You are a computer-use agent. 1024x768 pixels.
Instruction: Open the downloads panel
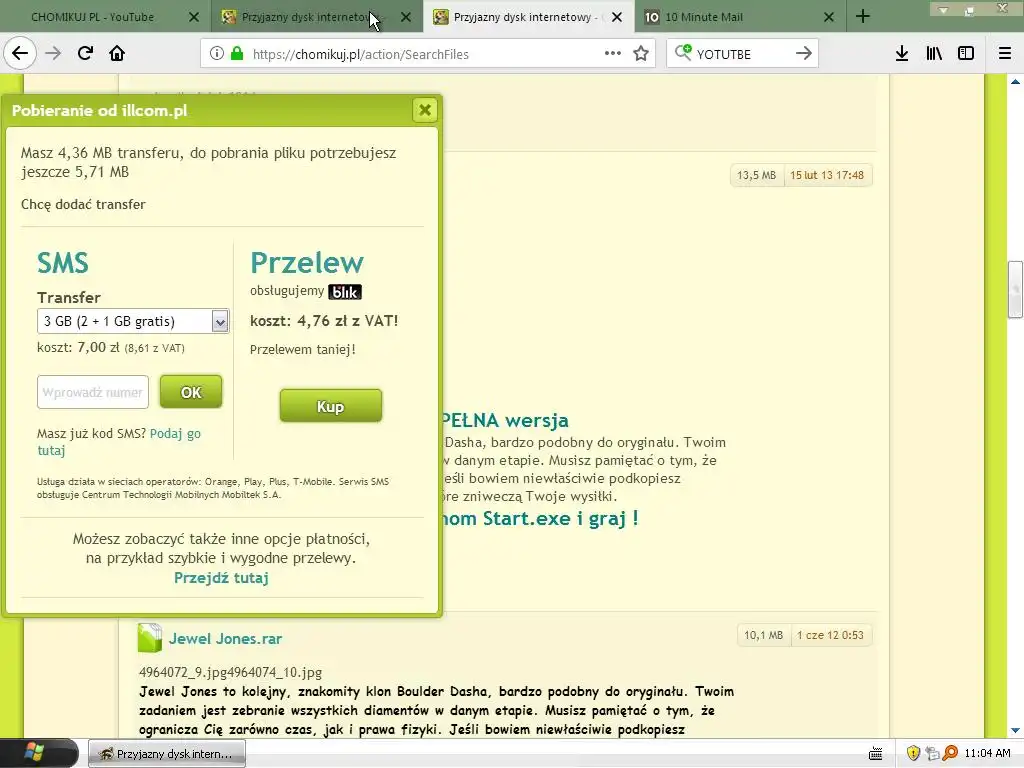[x=902, y=54]
